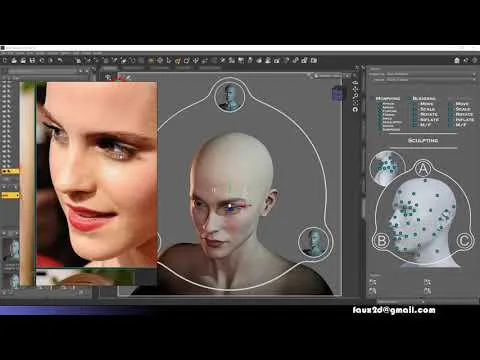Viewport: 480px width, 360px height.
Task: Click the zoomed face-points circle preview
Action: tap(387, 168)
